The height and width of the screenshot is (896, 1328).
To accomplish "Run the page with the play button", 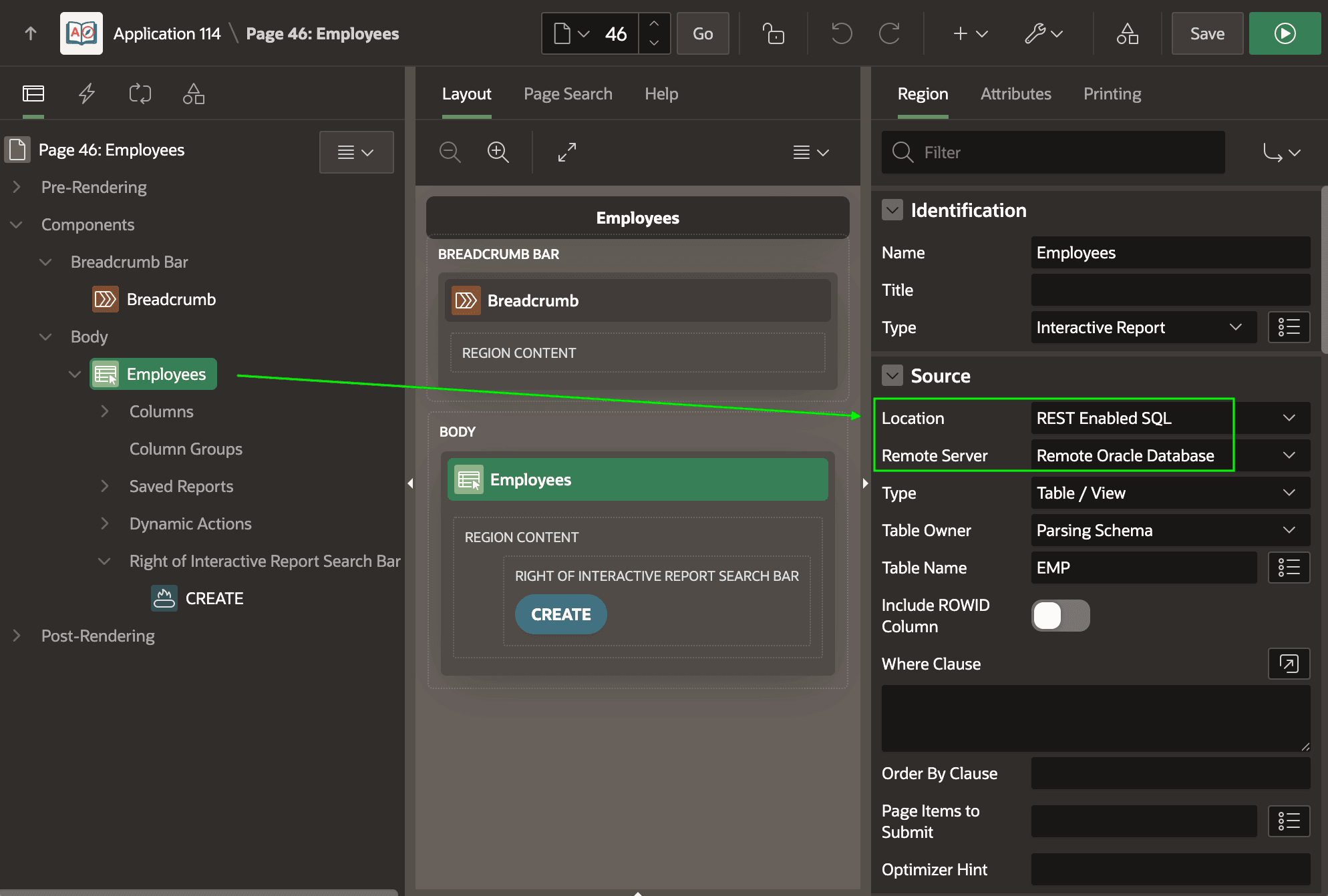I will (x=1285, y=33).
